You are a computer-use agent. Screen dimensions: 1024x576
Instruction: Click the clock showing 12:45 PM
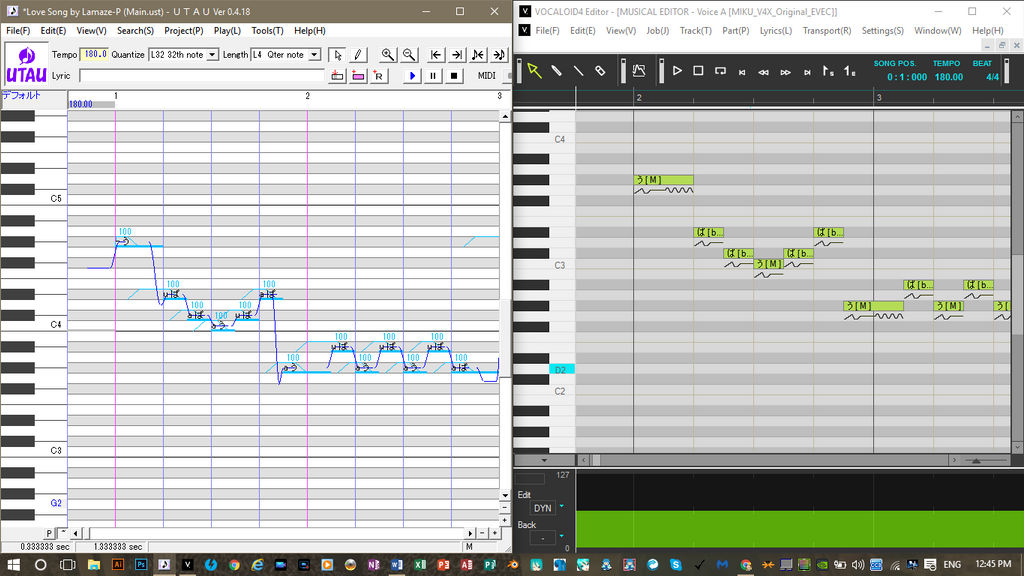[993, 564]
